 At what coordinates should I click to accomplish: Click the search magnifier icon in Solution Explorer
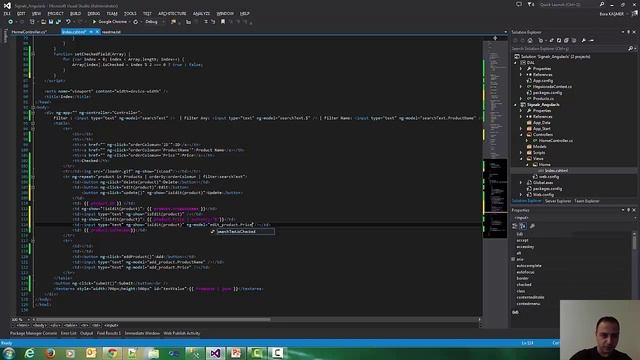pos(631,49)
